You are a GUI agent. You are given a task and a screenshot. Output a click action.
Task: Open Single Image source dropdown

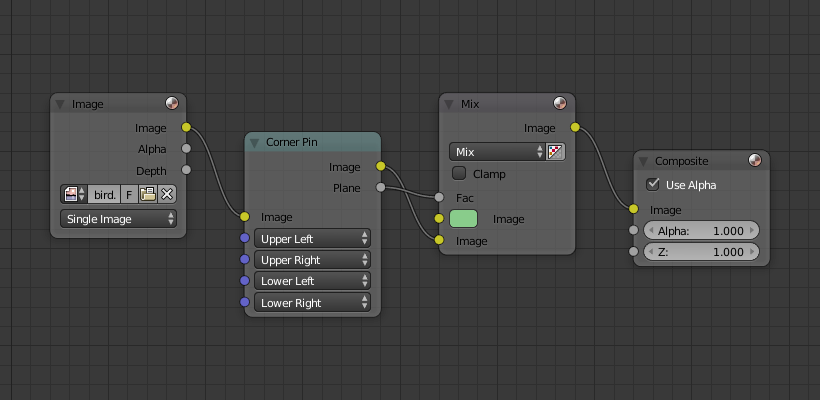click(119, 219)
